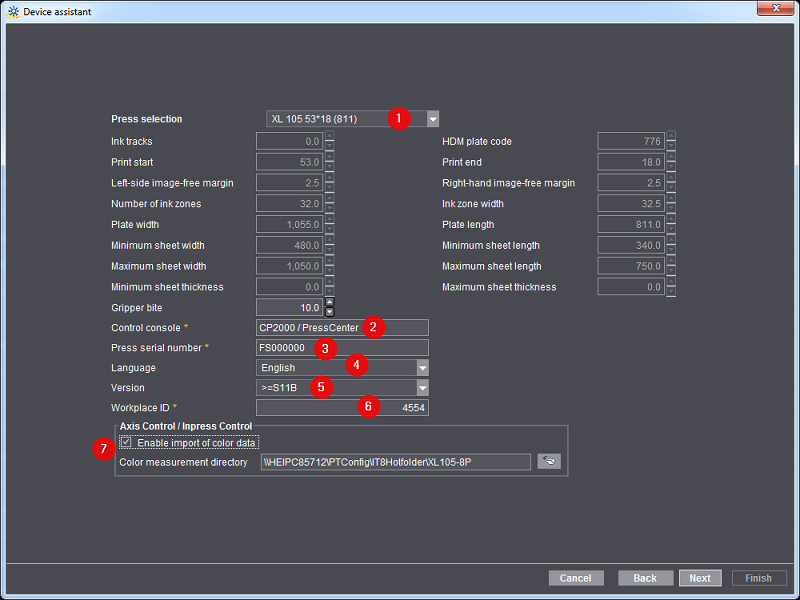Open the Language dropdown showing English

(422, 367)
